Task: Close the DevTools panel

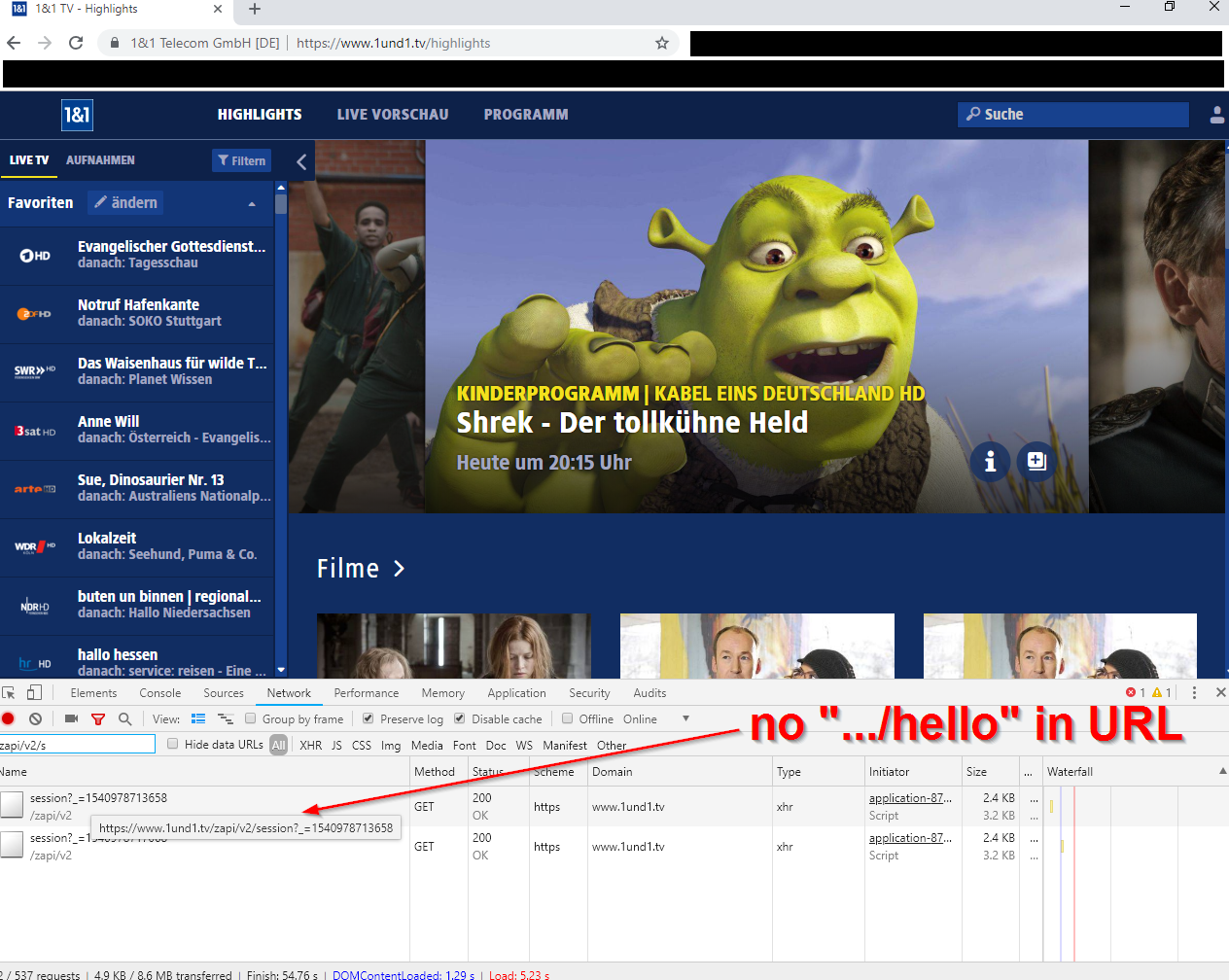Action: coord(1220,693)
